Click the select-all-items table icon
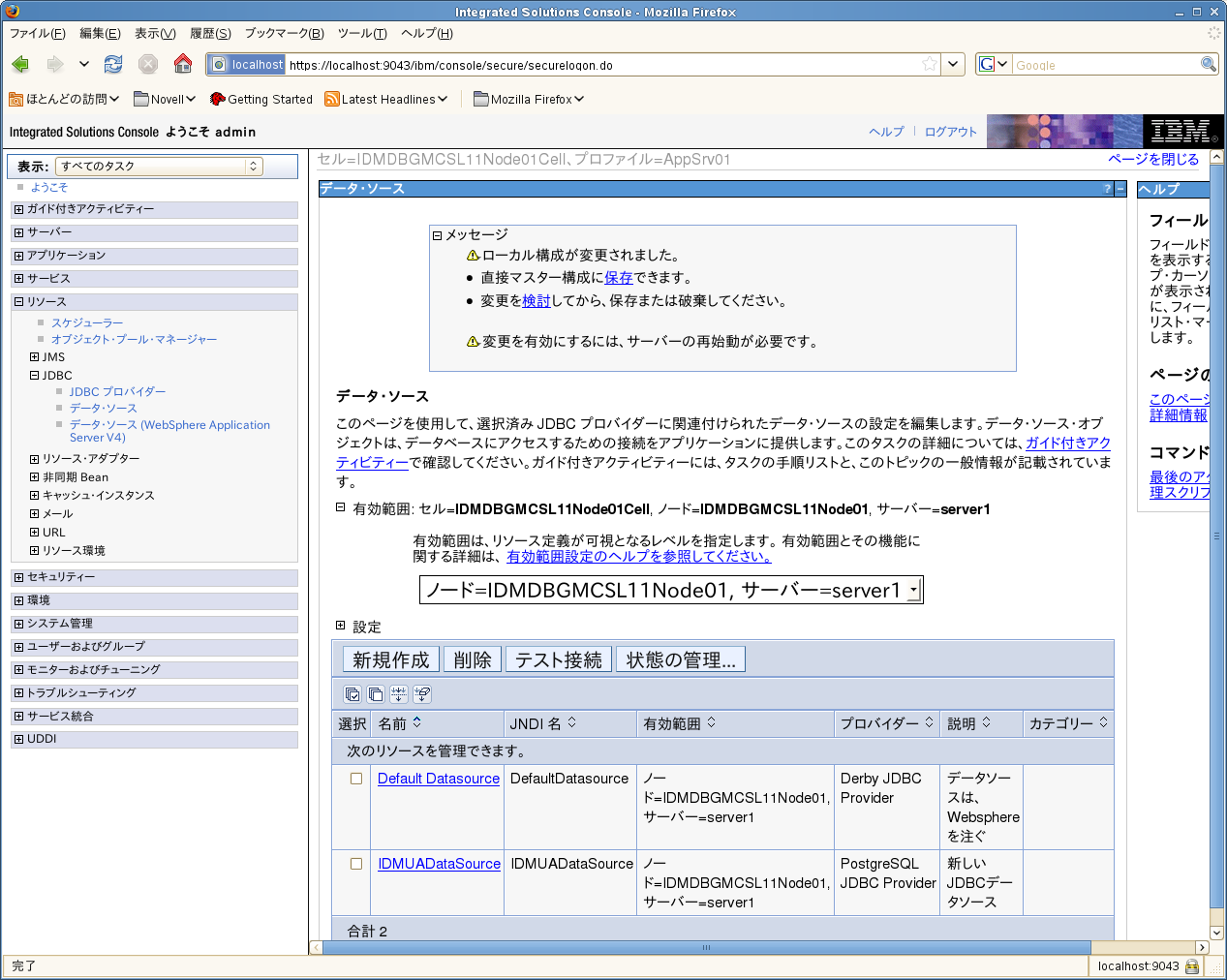The image size is (1227, 980). coord(353,694)
